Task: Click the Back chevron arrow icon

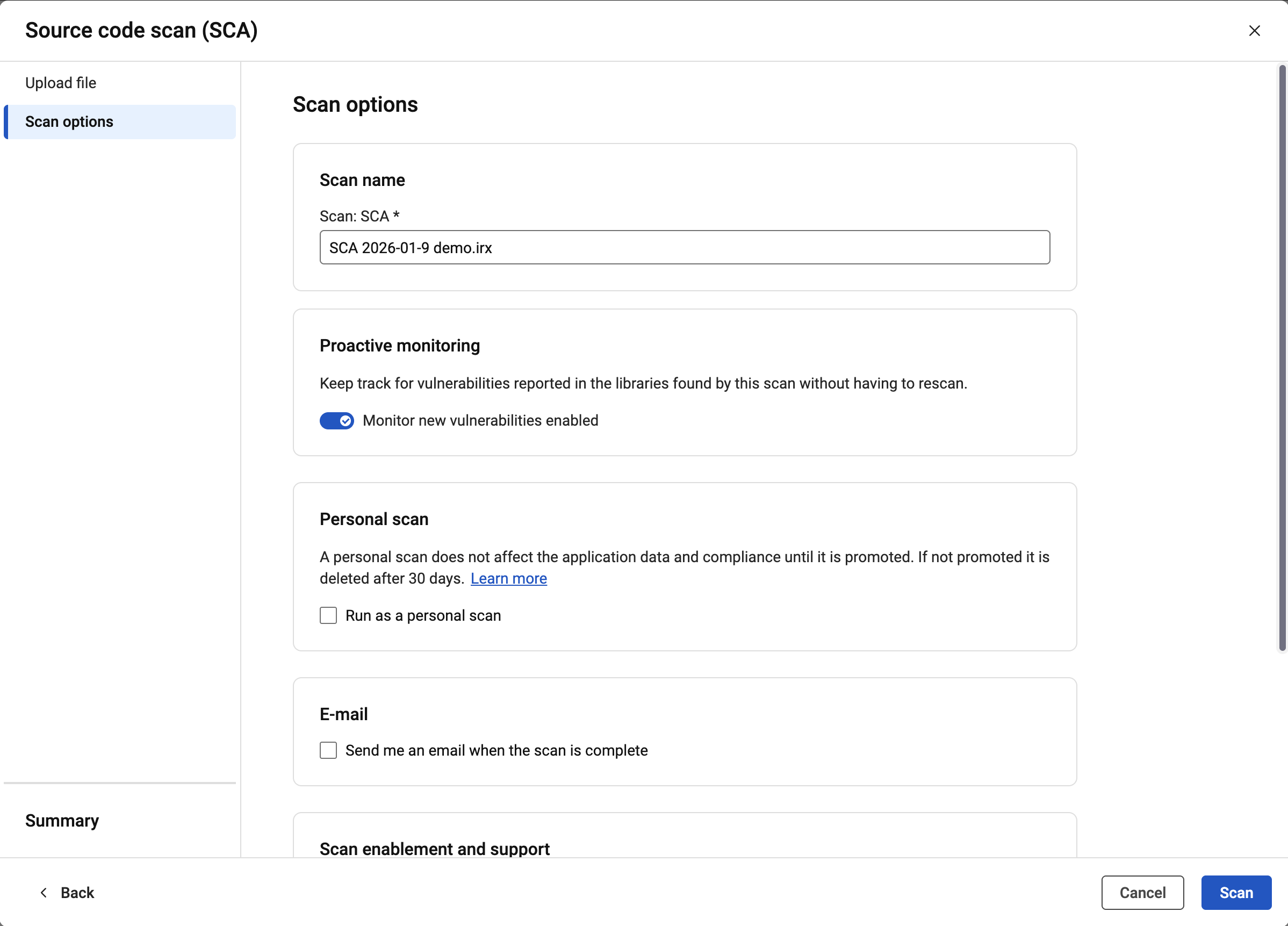Action: pyautogui.click(x=44, y=893)
